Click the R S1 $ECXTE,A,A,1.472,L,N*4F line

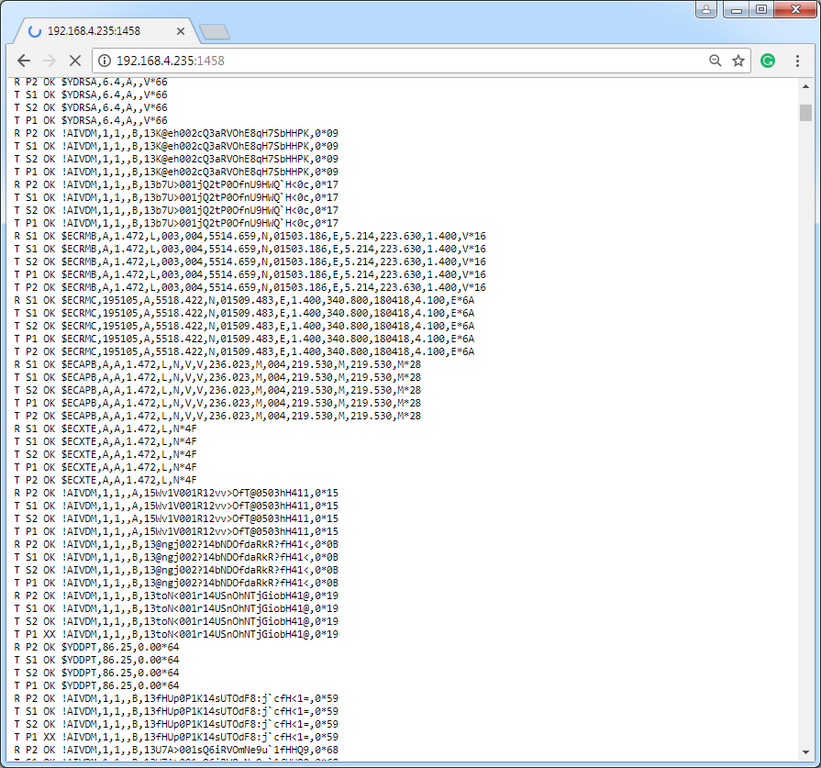[x=105, y=428]
